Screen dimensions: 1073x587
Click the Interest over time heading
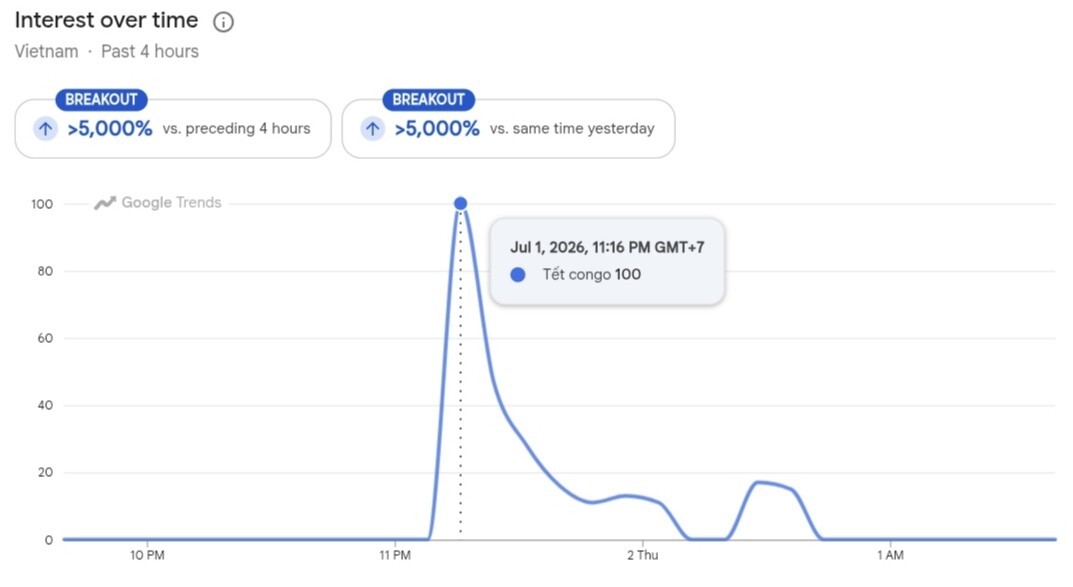(106, 21)
